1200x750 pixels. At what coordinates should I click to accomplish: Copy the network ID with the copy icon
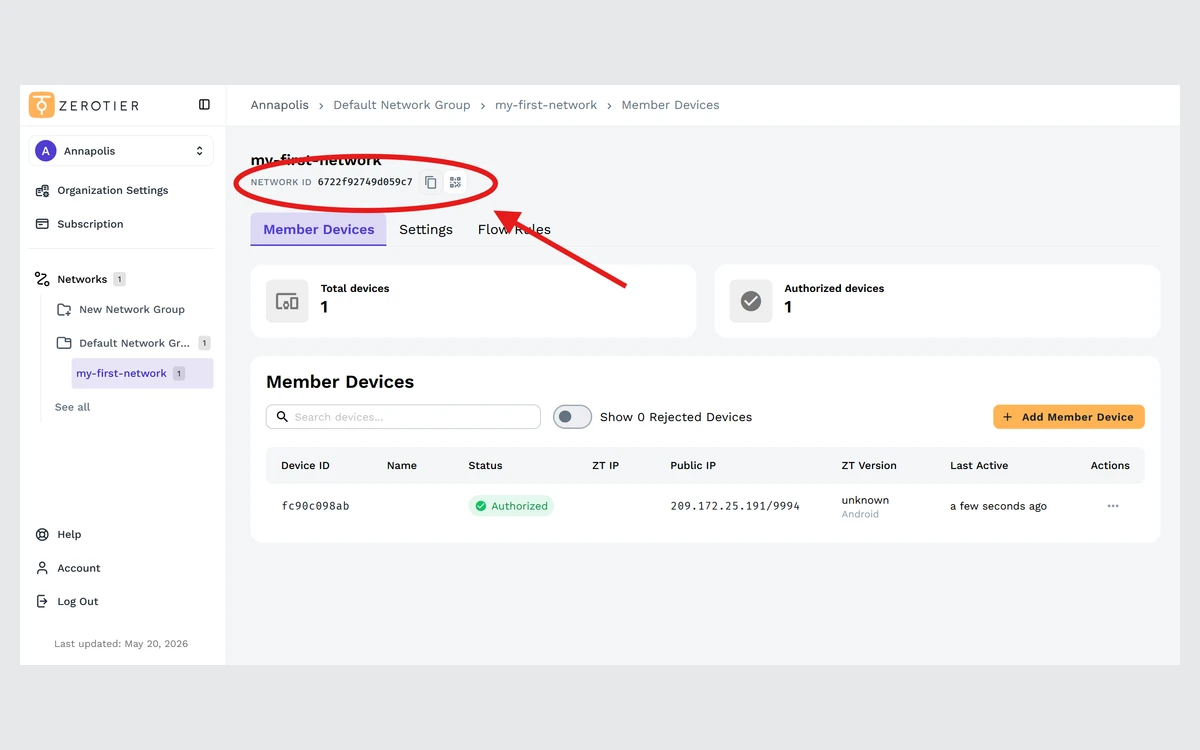point(431,182)
